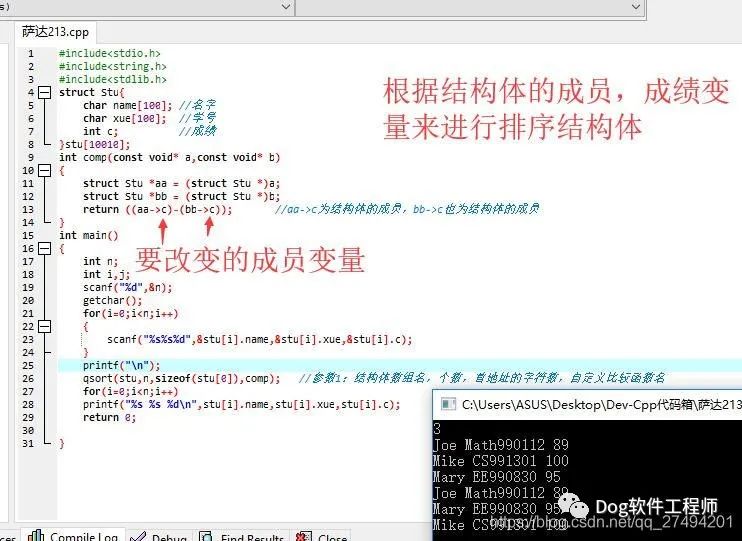Click the console window title path text
This screenshot has width=742, height=541.
coord(601,405)
